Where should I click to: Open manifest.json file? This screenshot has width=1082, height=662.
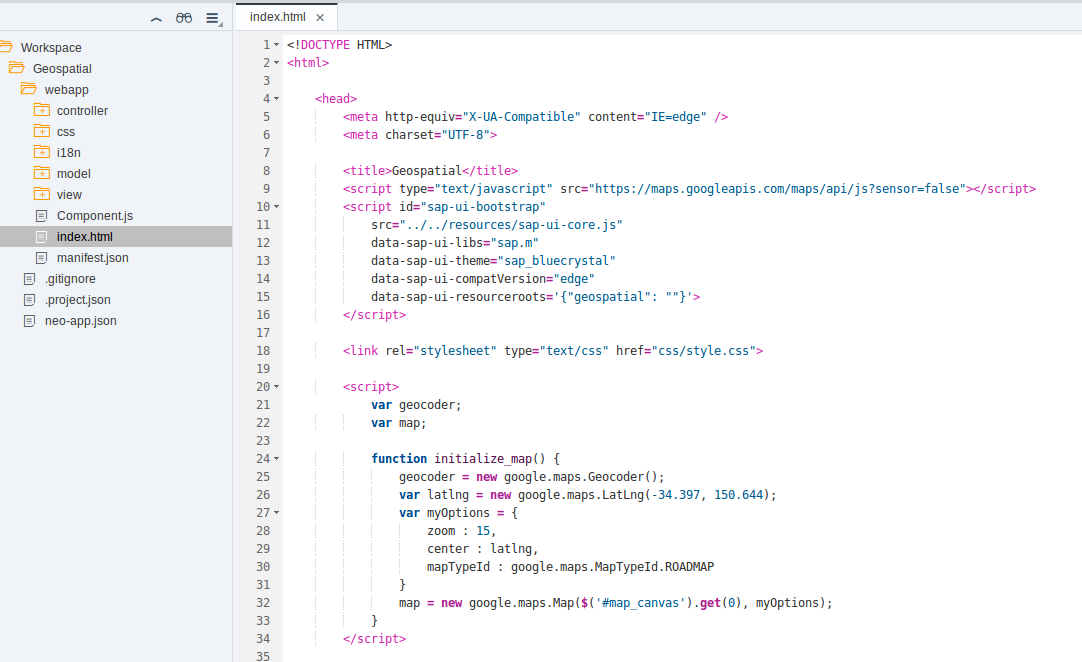[x=92, y=258]
